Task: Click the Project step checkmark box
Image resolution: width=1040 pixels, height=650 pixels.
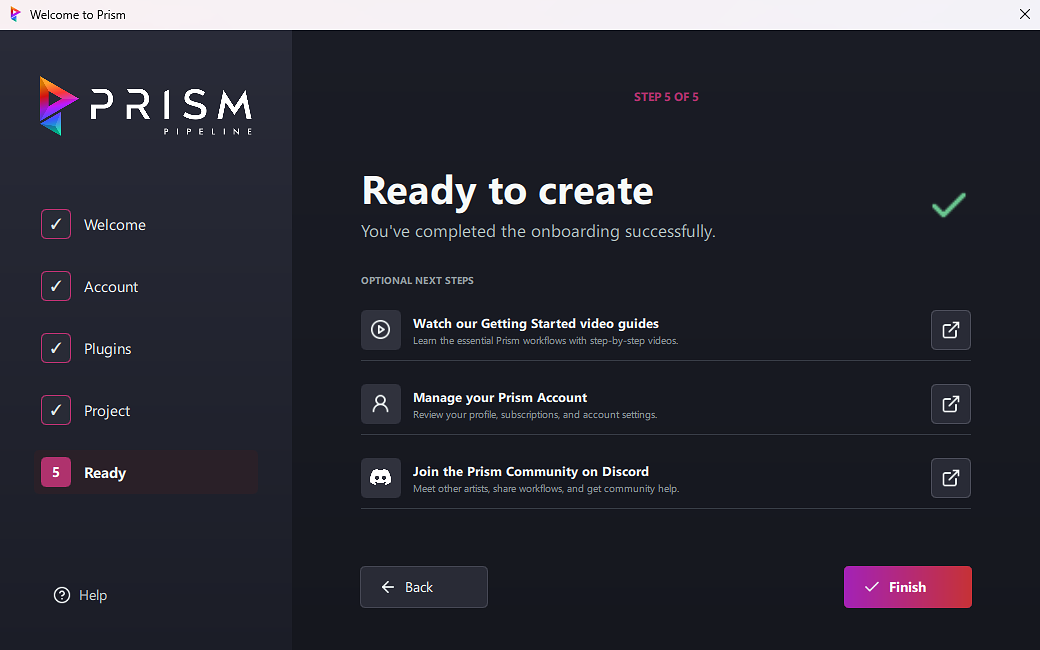Action: click(56, 411)
